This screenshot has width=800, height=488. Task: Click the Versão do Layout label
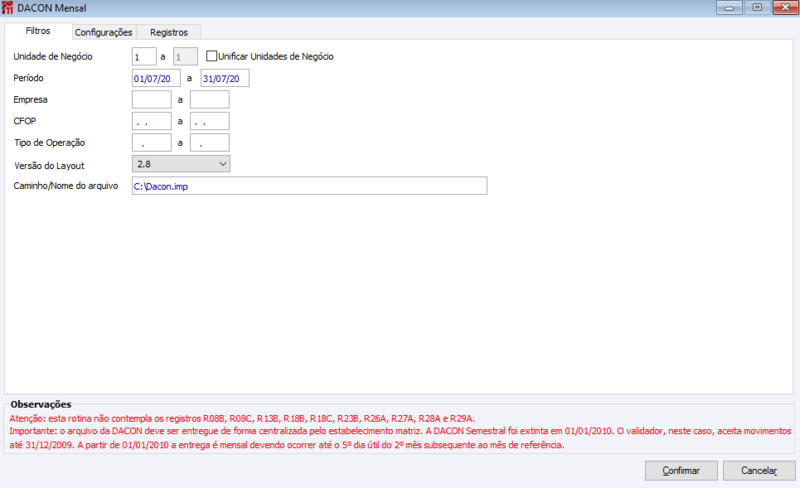click(x=49, y=165)
